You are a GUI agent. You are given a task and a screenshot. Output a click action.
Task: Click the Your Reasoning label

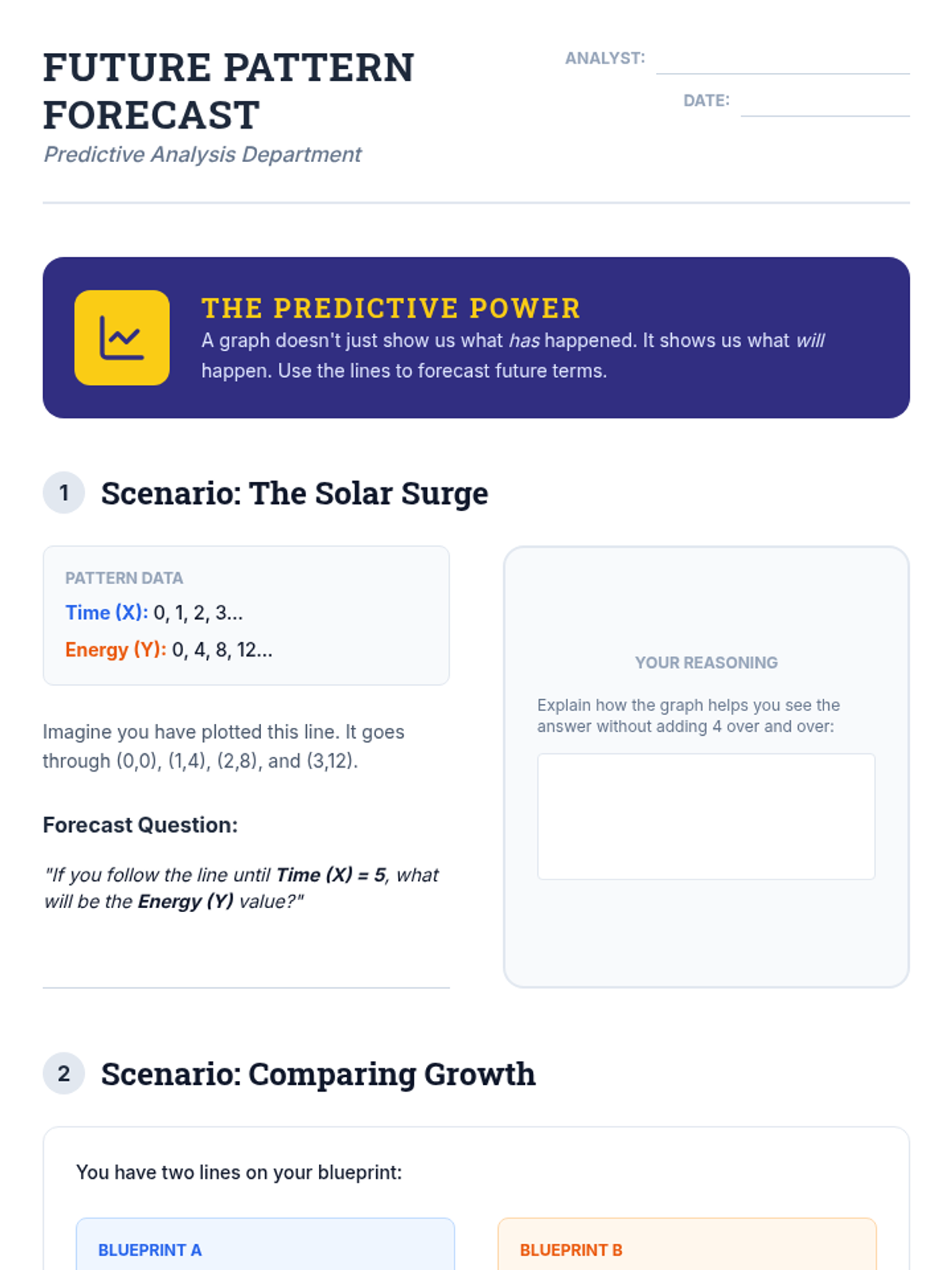pyautogui.click(x=706, y=663)
